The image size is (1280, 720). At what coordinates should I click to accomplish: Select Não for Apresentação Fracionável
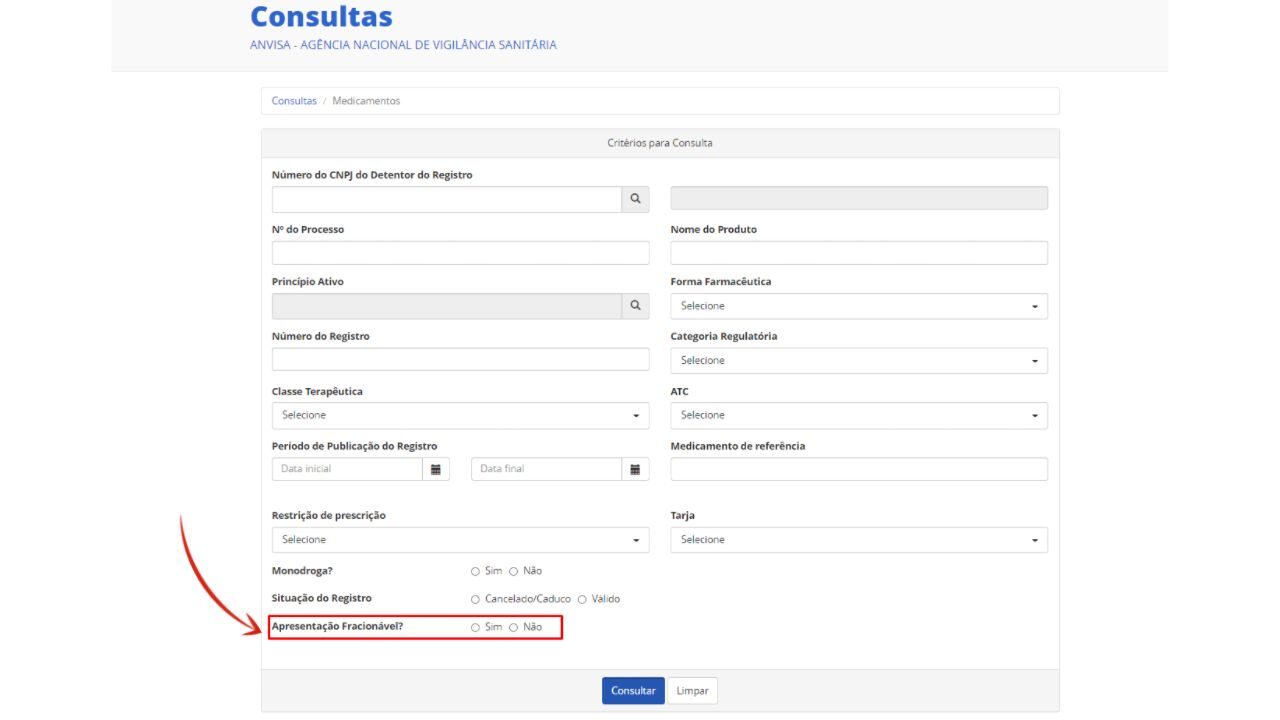tap(514, 628)
